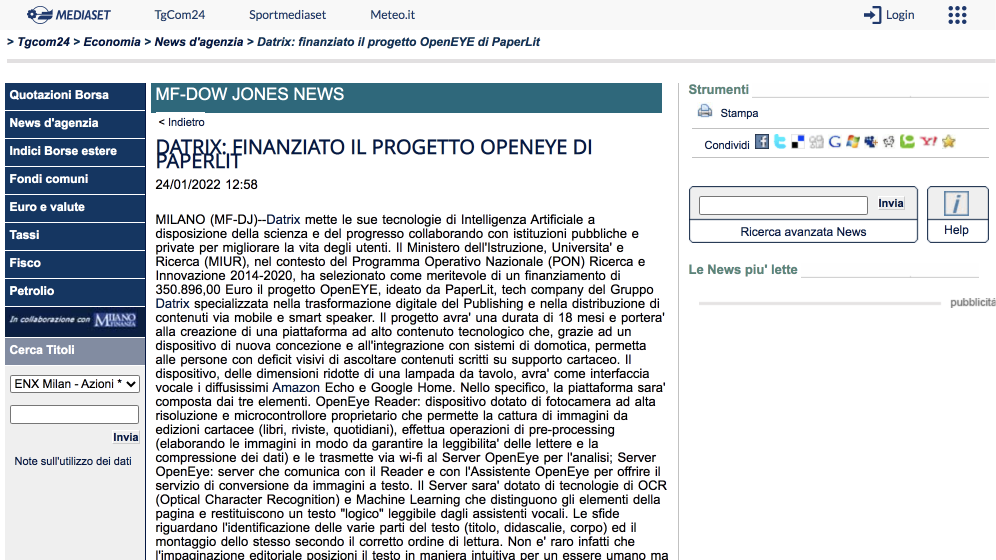Open TgCom24 in the top navigation

(x=180, y=15)
